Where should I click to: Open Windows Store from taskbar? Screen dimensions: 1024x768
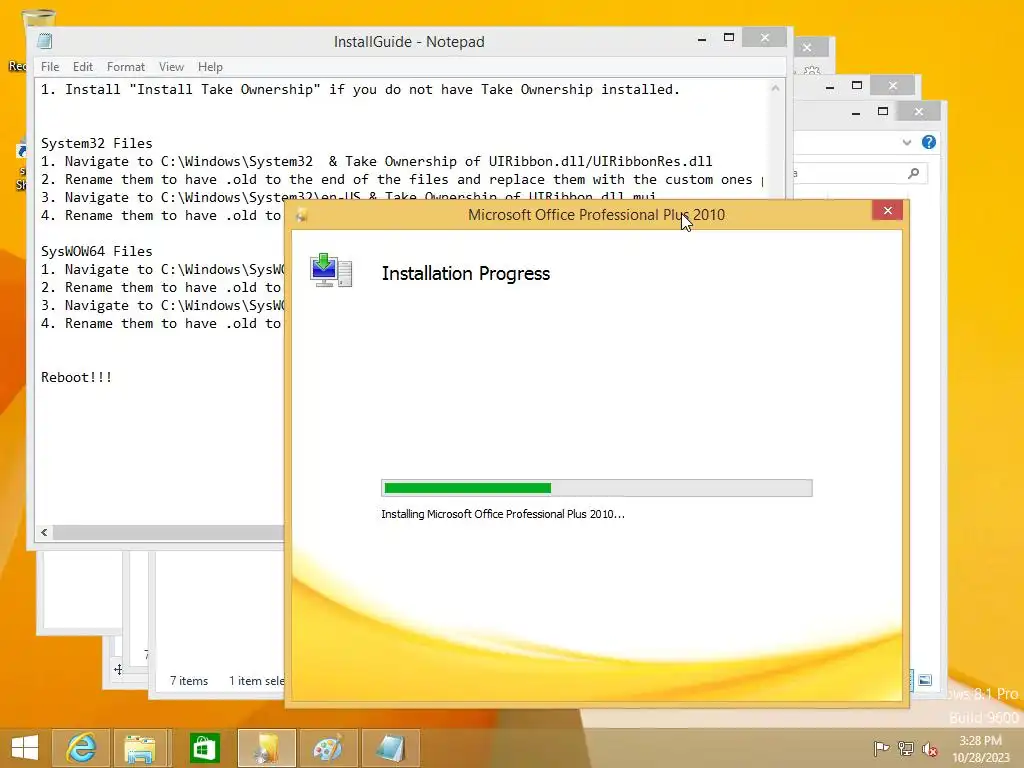pyautogui.click(x=204, y=748)
